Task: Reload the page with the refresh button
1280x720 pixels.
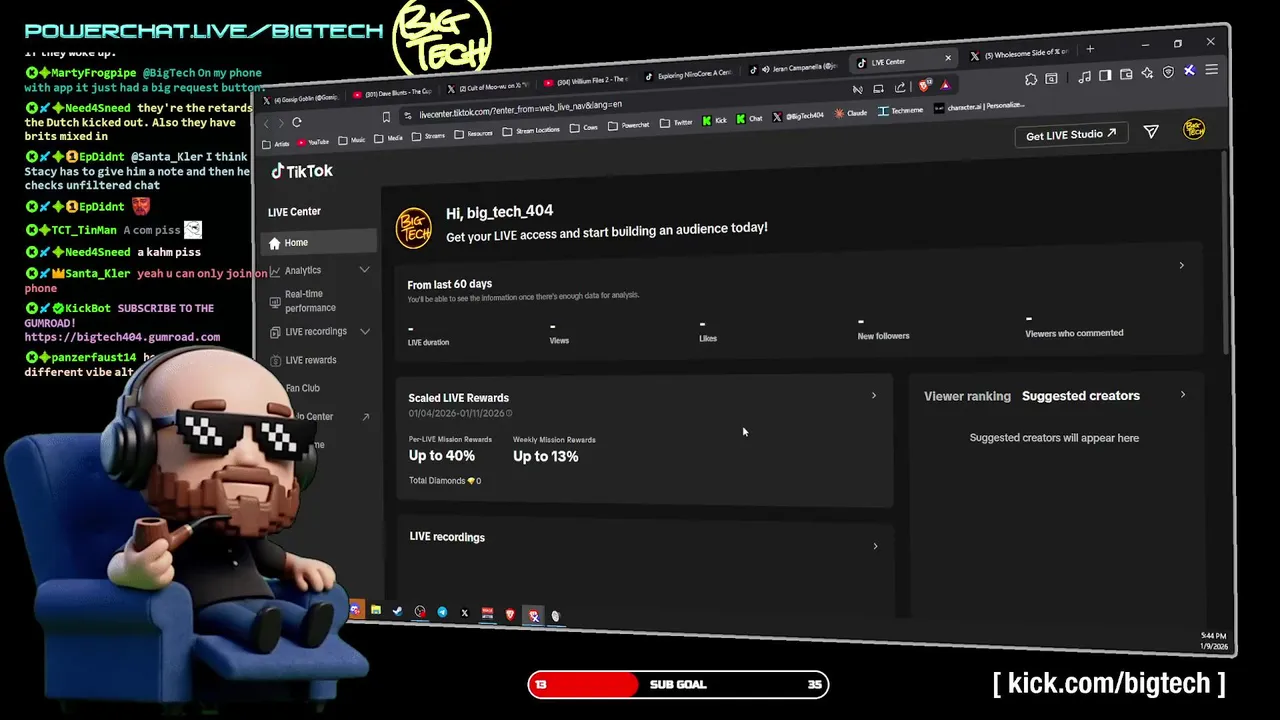Action: [x=297, y=122]
